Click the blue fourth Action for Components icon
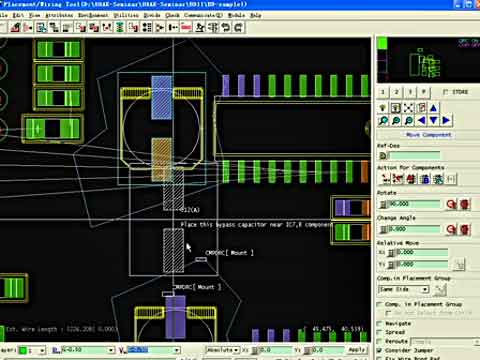The image size is (480, 360). 425,179
